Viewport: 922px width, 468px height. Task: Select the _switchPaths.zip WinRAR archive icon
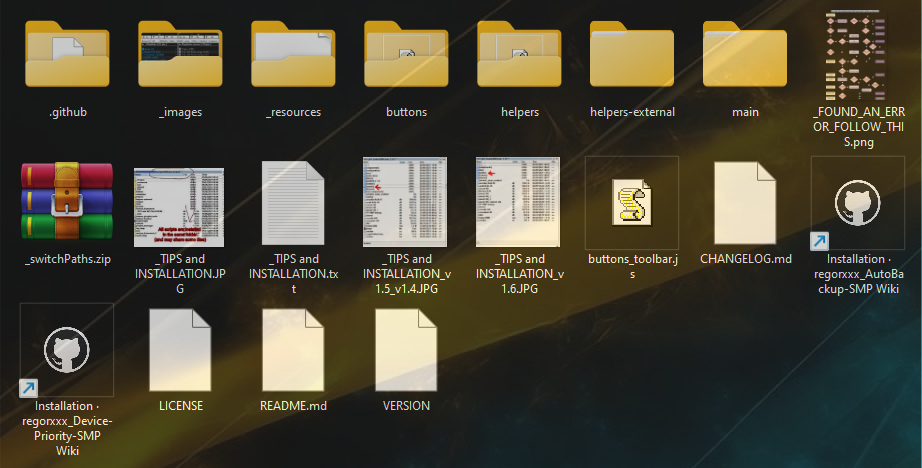click(67, 202)
